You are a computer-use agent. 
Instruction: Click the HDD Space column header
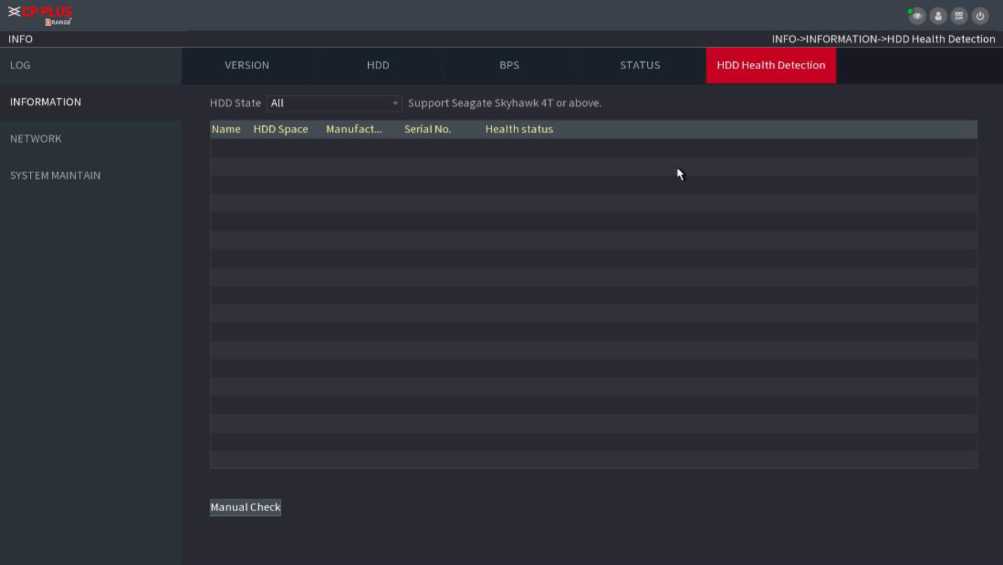[x=281, y=129]
